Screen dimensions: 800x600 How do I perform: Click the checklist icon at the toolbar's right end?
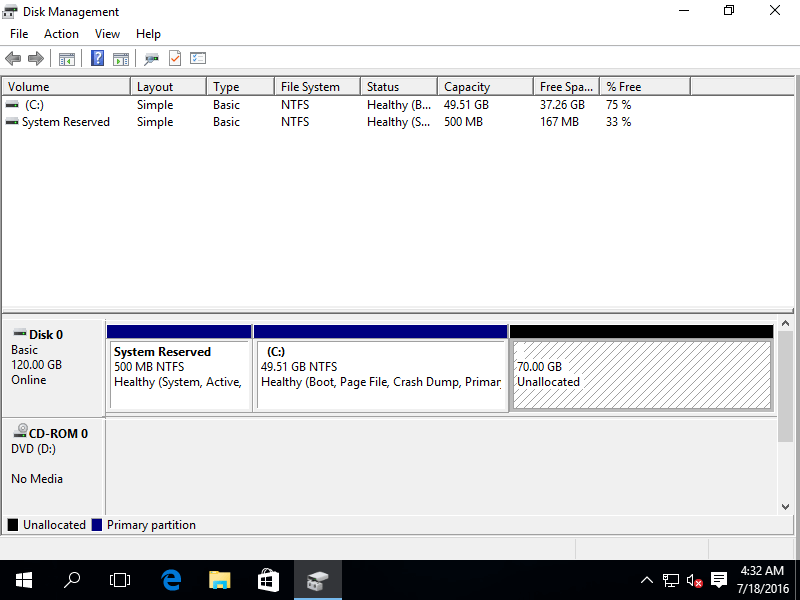(198, 59)
